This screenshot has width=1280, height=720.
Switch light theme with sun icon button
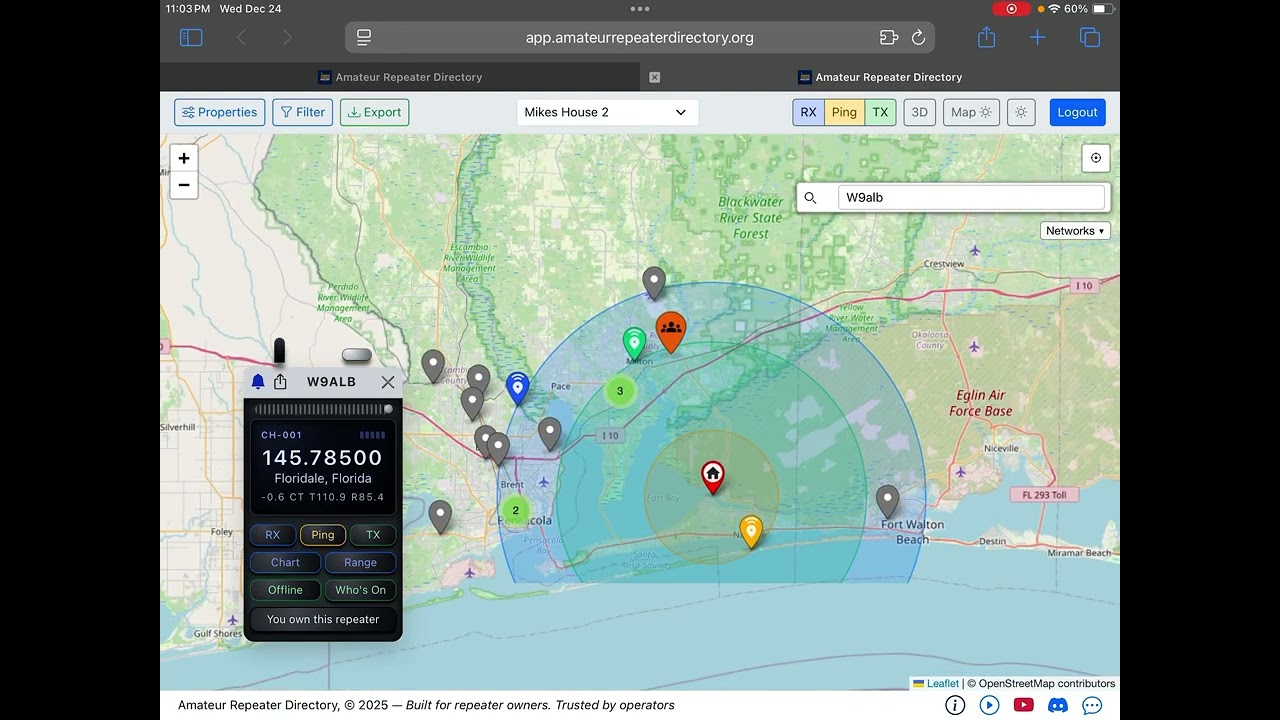[x=1021, y=112]
